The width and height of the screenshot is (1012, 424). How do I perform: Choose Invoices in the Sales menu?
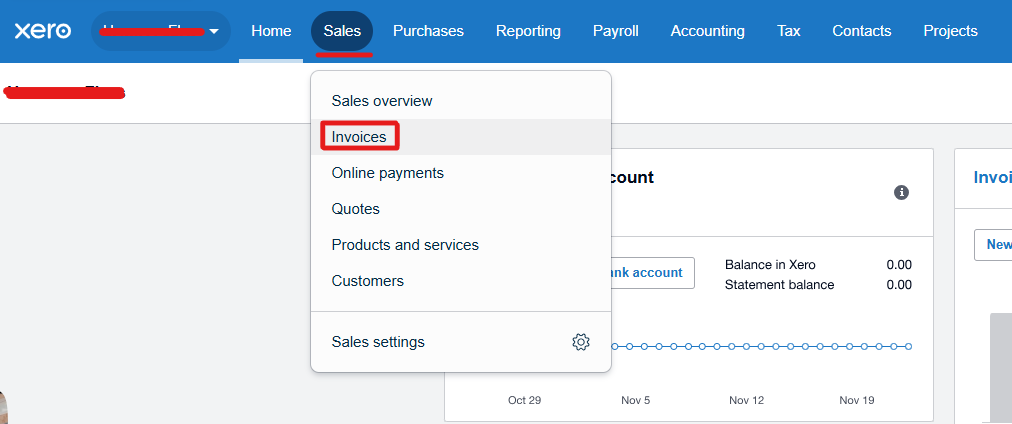(461, 137)
